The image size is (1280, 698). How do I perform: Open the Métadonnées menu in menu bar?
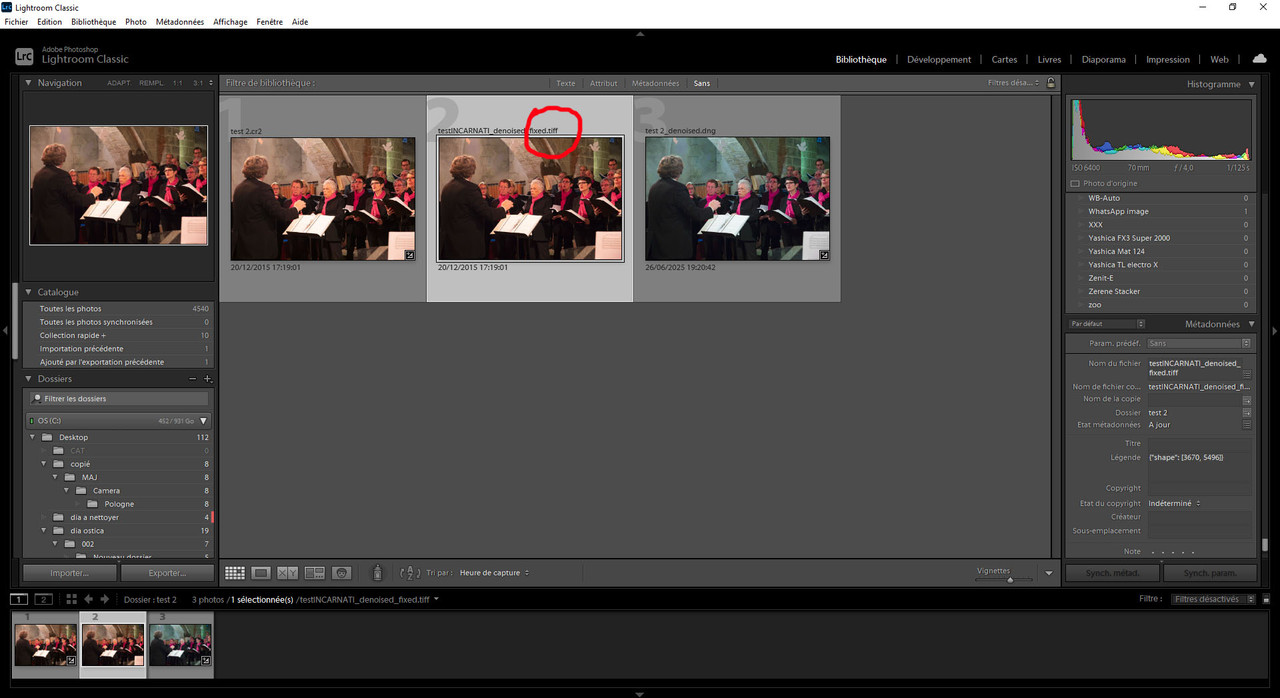[x=180, y=22]
